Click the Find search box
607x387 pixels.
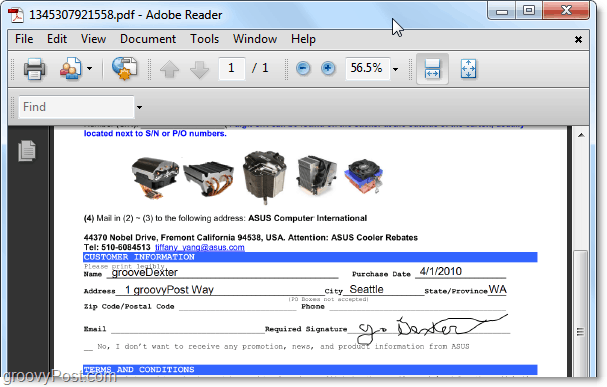[76, 107]
